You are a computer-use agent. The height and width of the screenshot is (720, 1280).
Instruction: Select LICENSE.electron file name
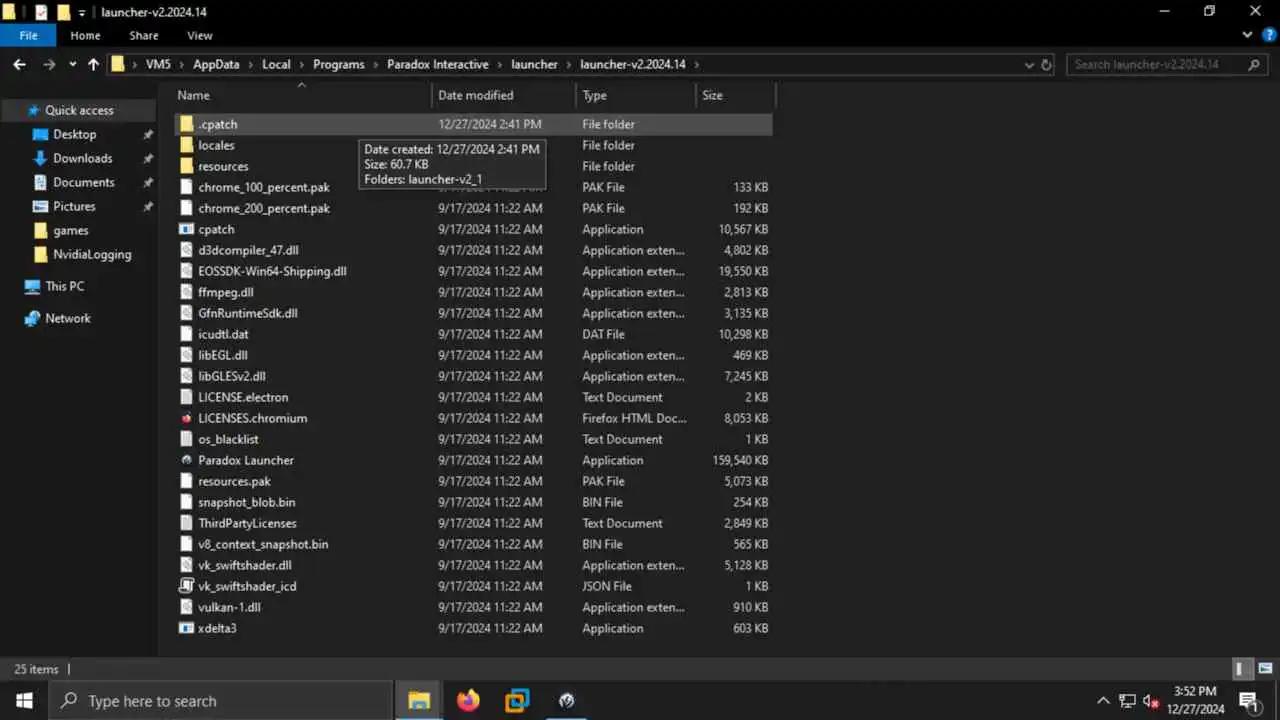243,397
